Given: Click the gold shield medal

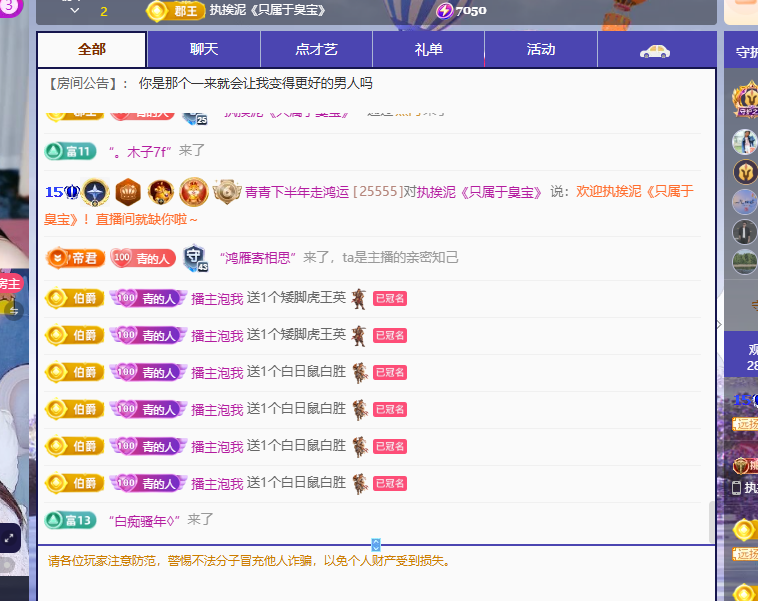Looking at the screenshot, I should [x=227, y=191].
